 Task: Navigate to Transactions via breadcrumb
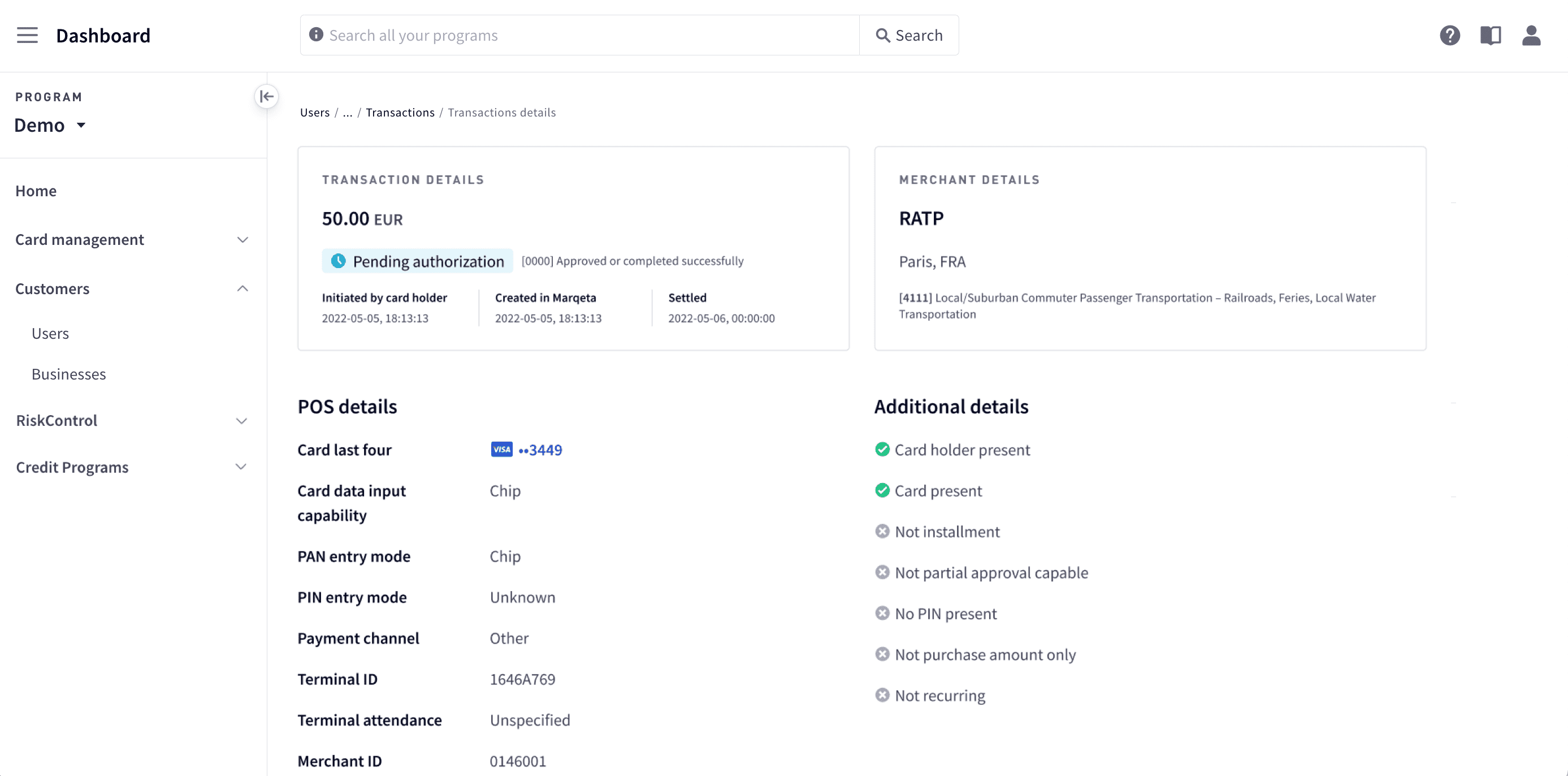(x=400, y=112)
